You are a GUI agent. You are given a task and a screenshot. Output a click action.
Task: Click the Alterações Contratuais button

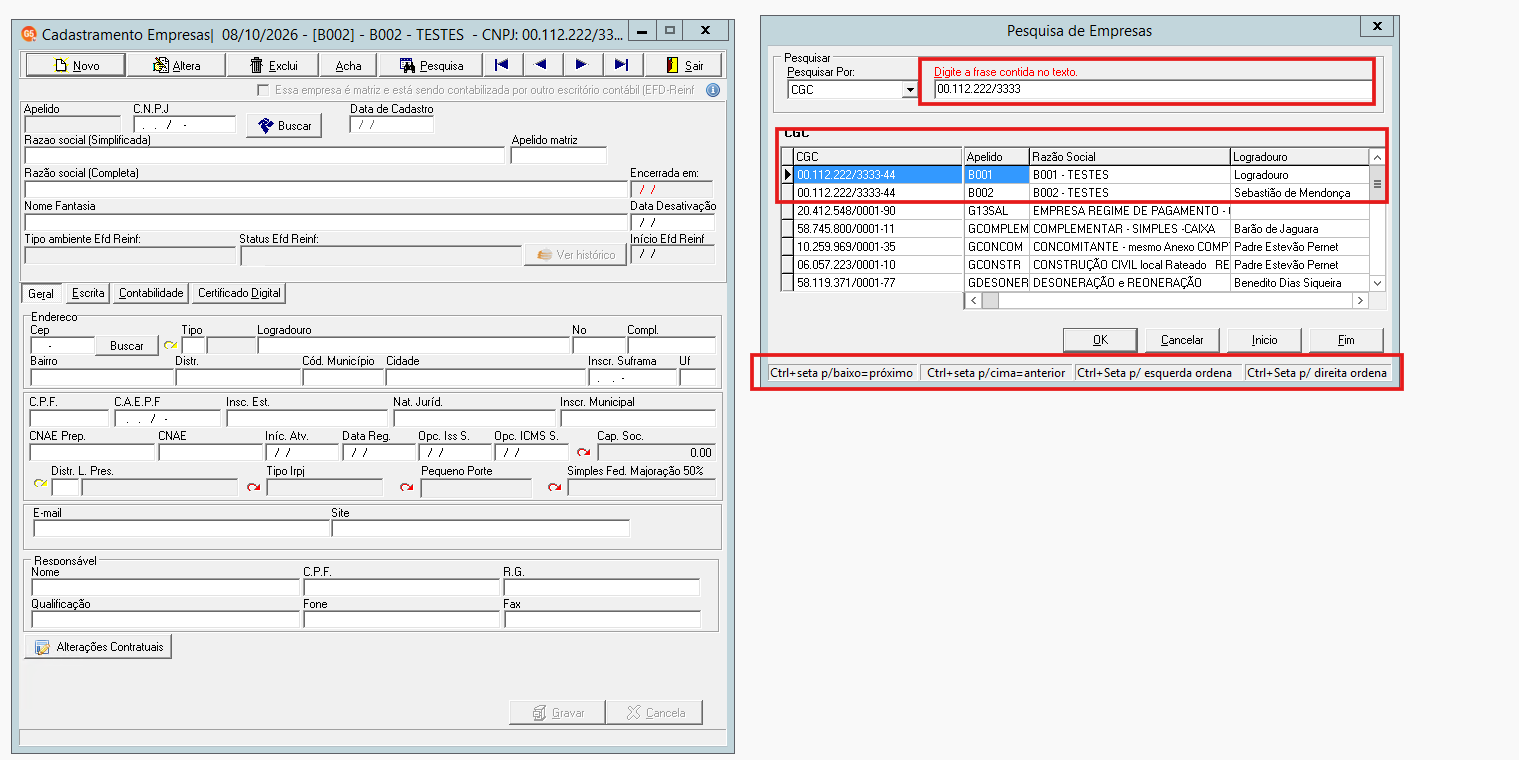coord(98,647)
